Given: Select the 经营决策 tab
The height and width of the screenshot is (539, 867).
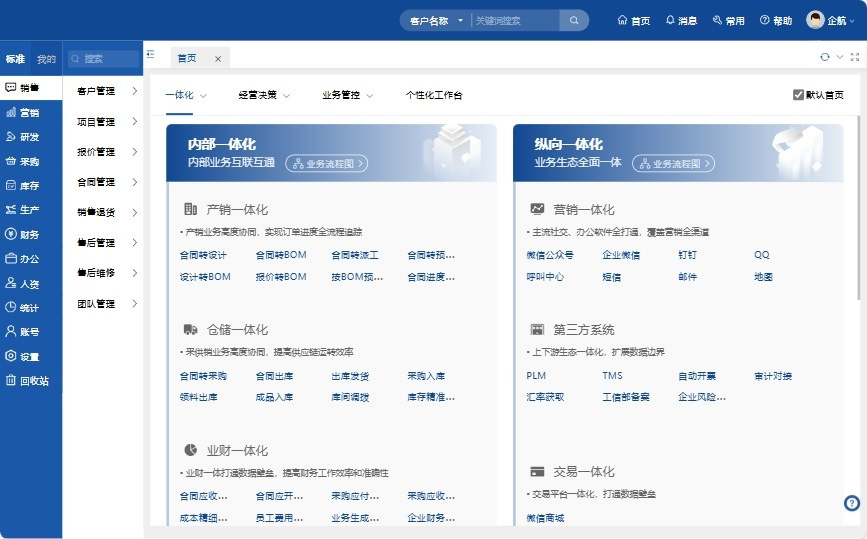Looking at the screenshot, I should click(258, 95).
